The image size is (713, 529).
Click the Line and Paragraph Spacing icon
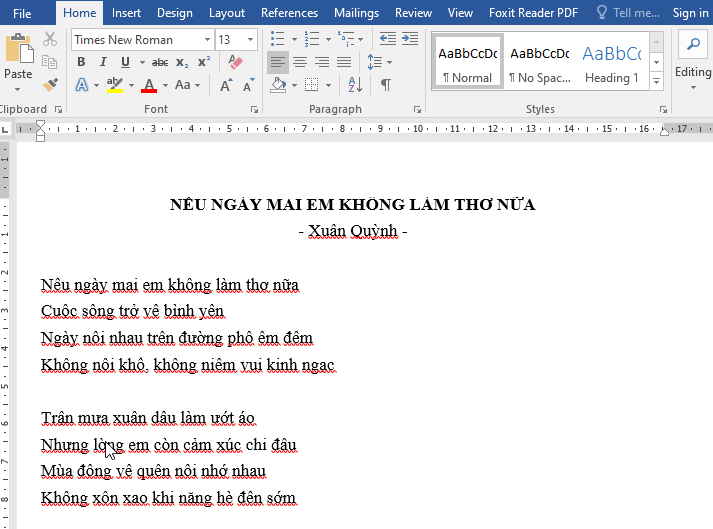pos(375,62)
